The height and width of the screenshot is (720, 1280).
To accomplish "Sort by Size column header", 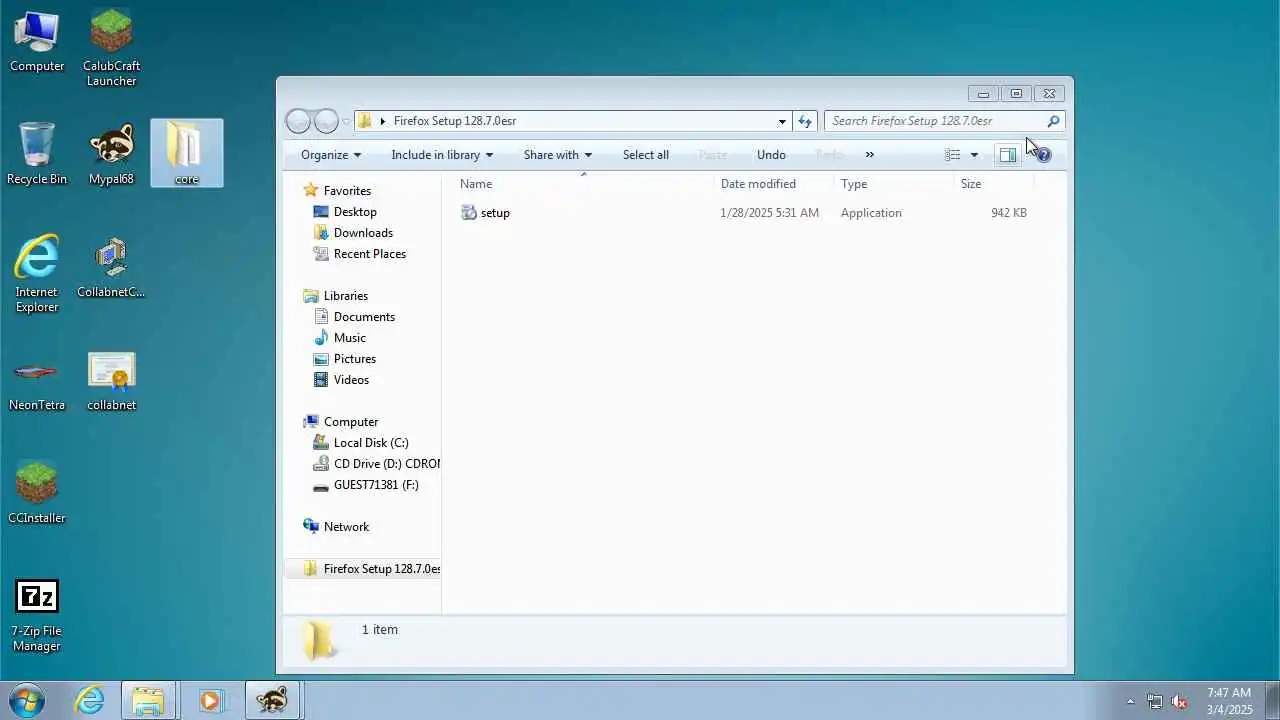I will click(x=993, y=184).
